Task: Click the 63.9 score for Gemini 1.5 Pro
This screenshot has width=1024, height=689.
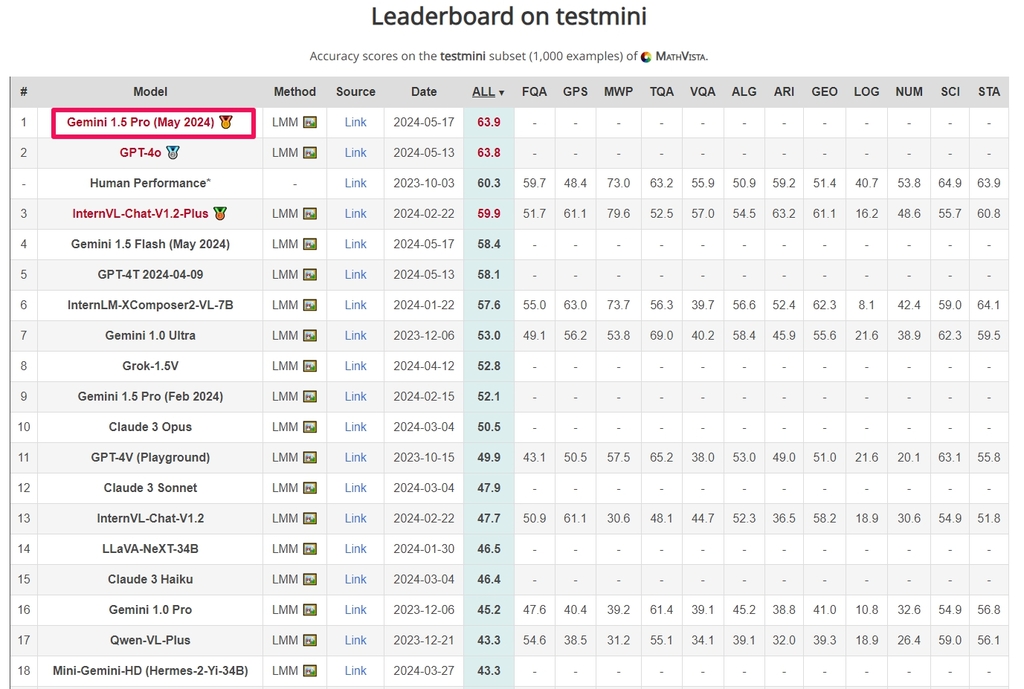Action: [488, 122]
